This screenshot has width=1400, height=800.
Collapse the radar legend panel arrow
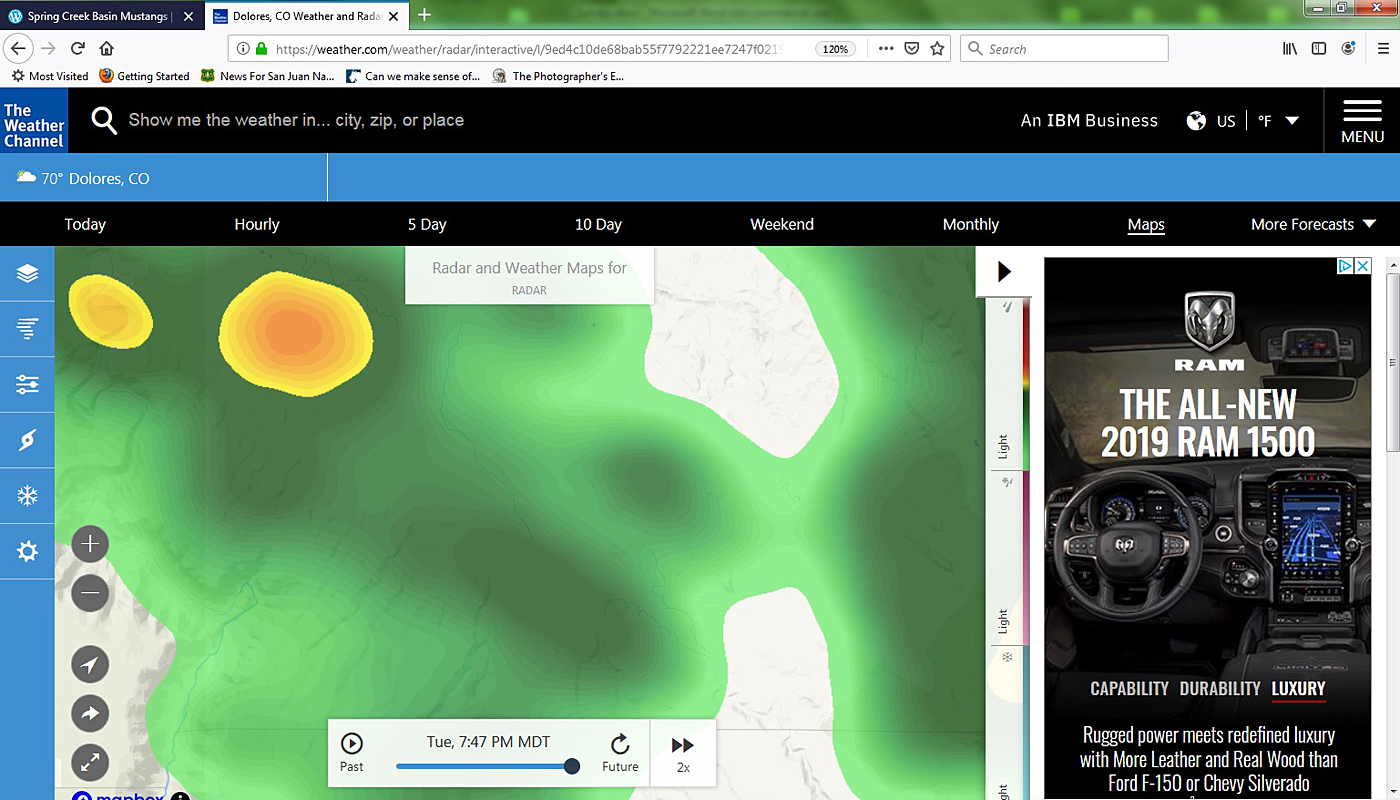click(x=1004, y=272)
